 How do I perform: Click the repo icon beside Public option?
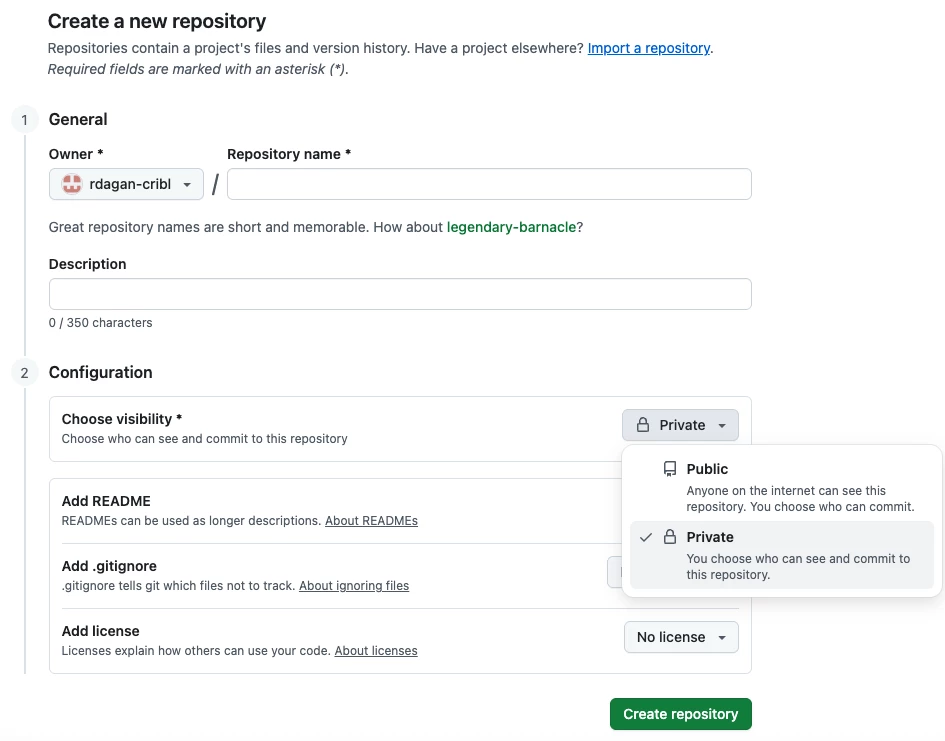(670, 469)
